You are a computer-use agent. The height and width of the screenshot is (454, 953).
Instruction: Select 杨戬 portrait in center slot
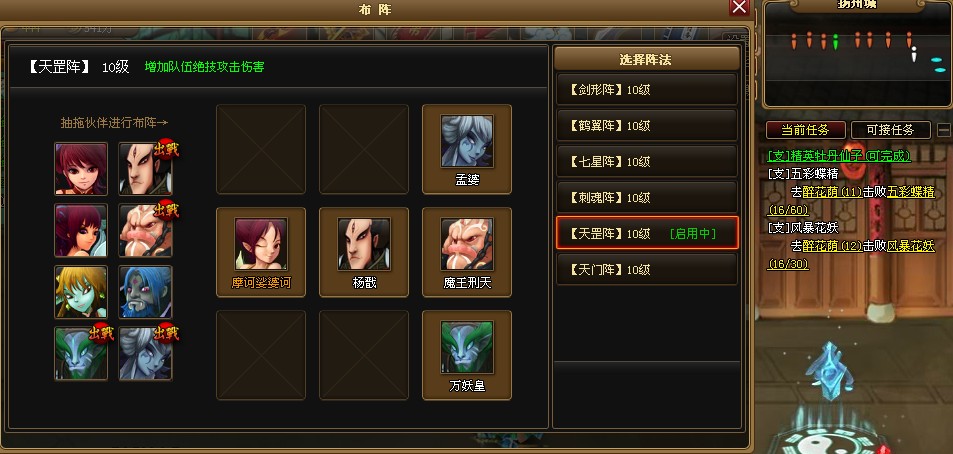point(364,244)
